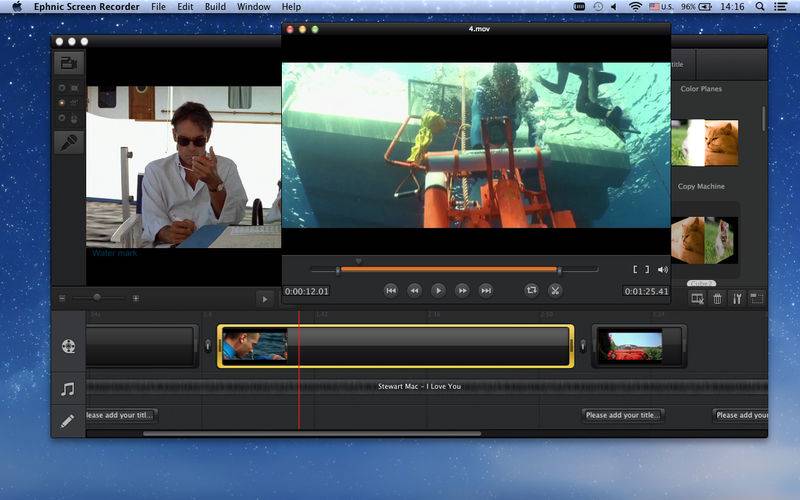Open the tools settings icon
Viewport: 800px width, 500px height.
[x=737, y=299]
